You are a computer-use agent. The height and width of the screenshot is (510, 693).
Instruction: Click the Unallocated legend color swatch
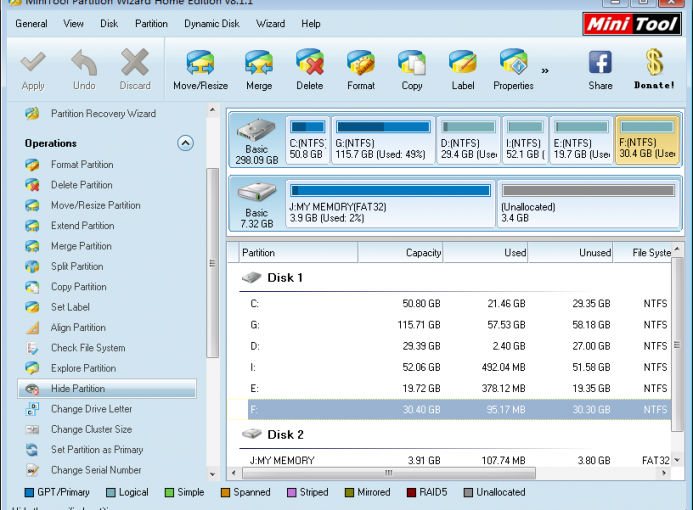[x=469, y=492]
